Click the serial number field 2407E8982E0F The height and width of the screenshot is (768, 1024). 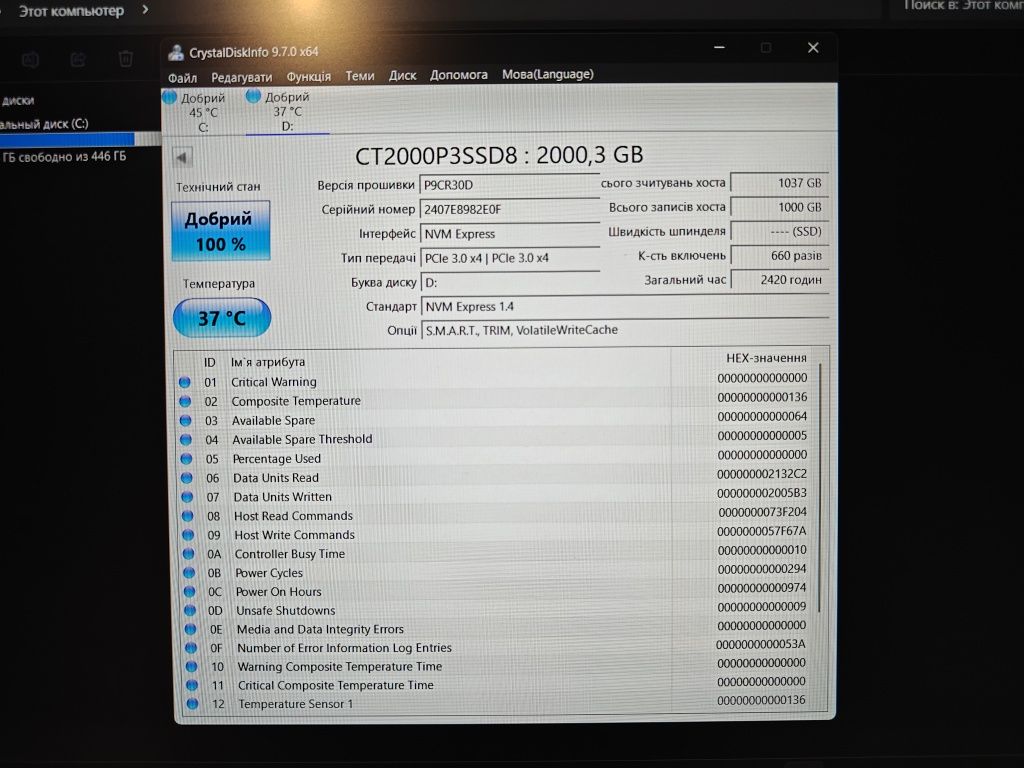point(509,209)
